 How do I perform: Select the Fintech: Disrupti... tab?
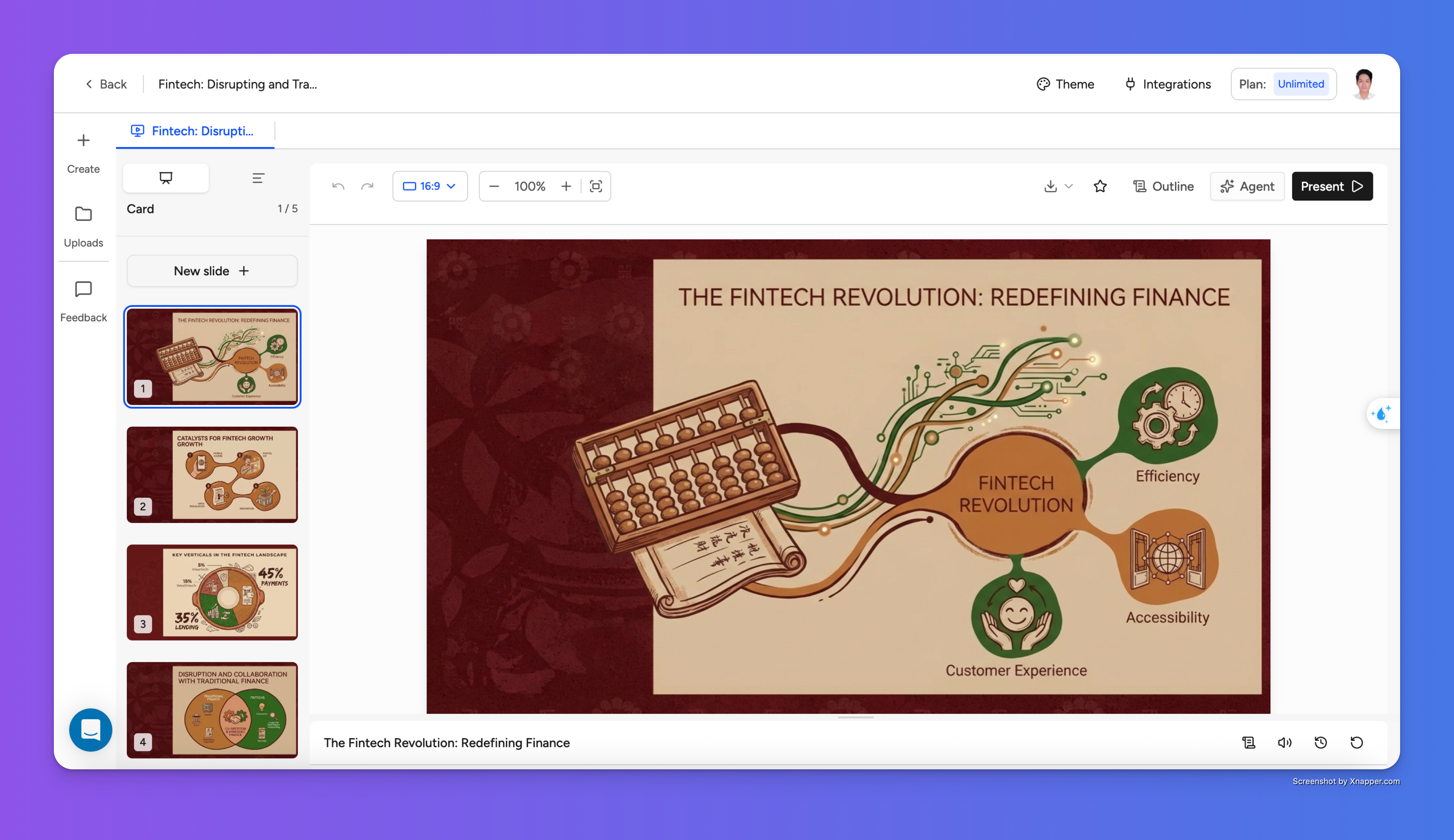(x=195, y=131)
